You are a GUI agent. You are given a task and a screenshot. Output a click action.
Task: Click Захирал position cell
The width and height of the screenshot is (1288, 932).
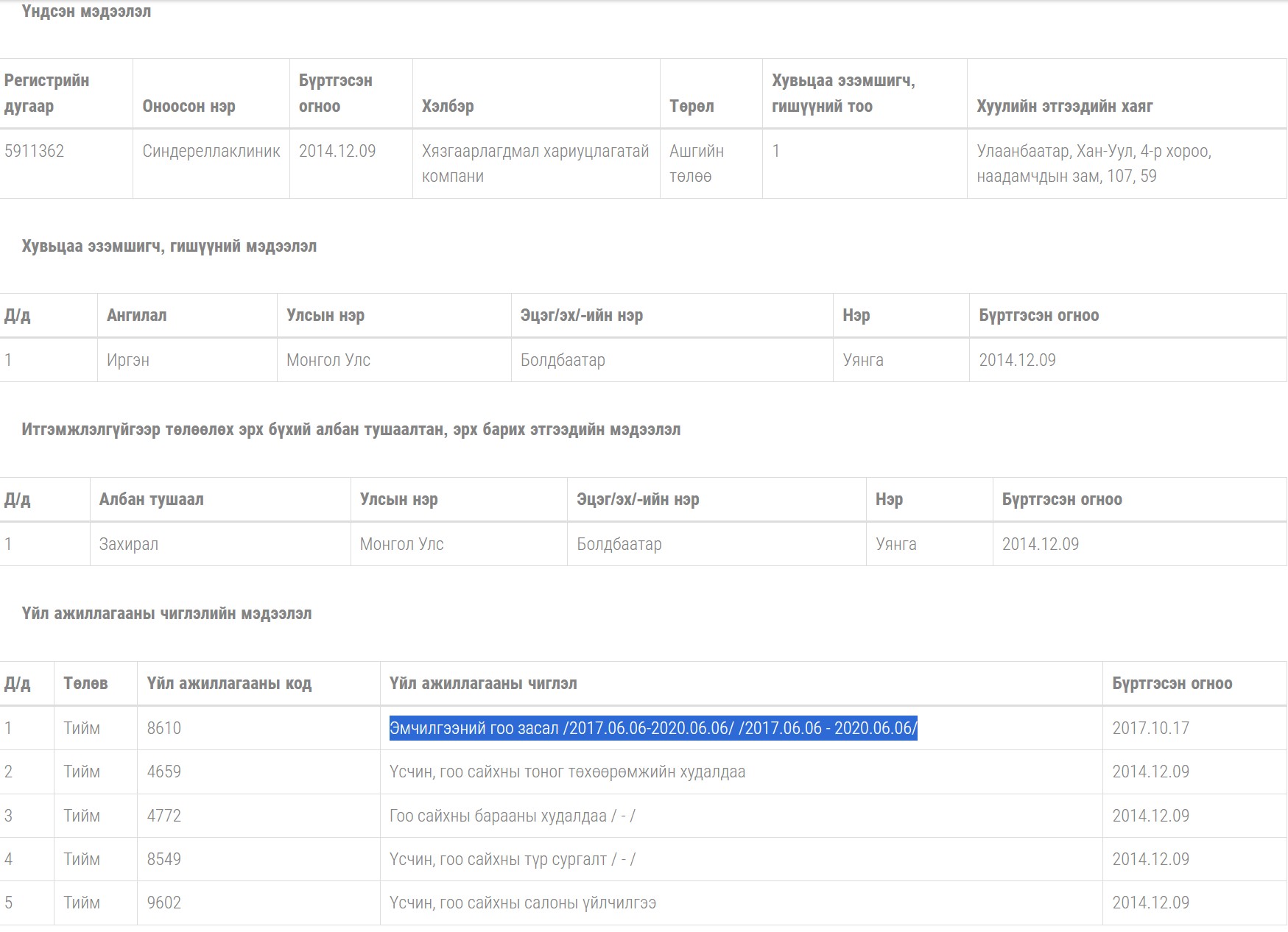(129, 544)
